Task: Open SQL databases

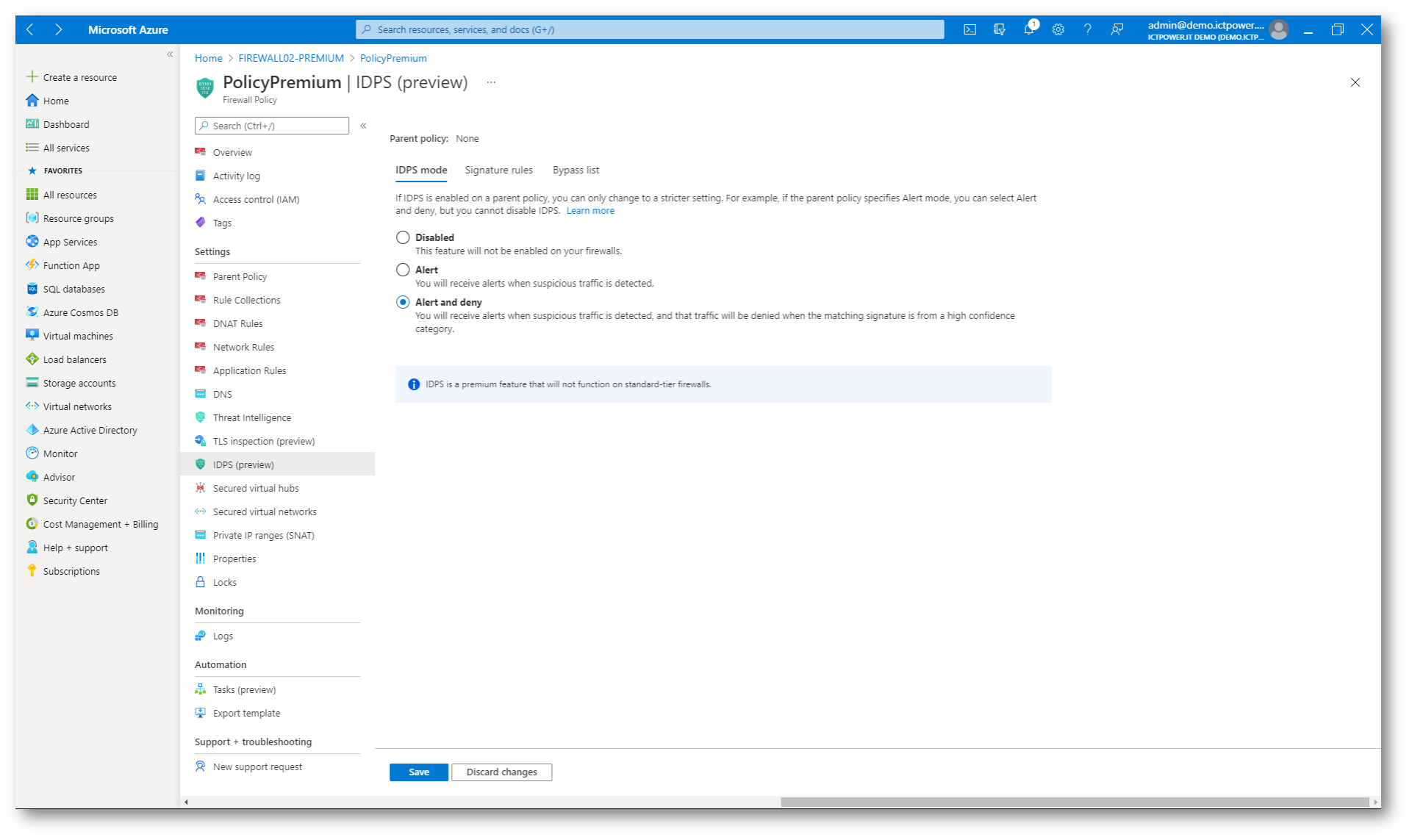Action: (x=74, y=289)
